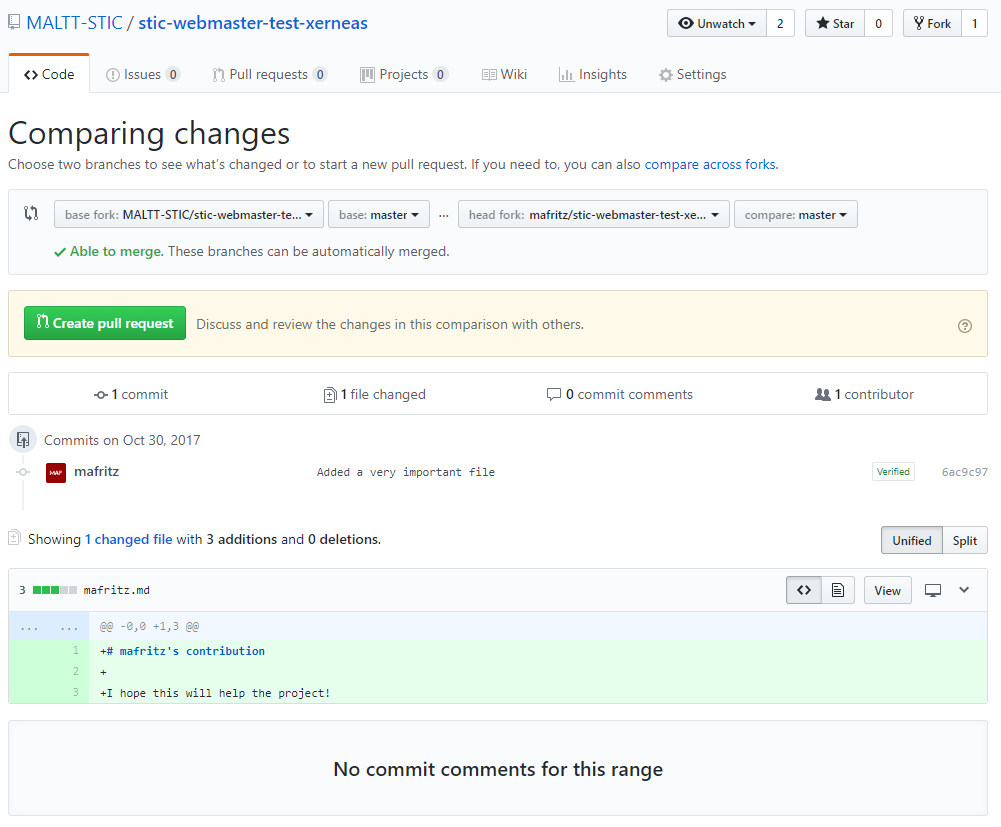
Task: Click diff line number 3
Action: pos(76,692)
